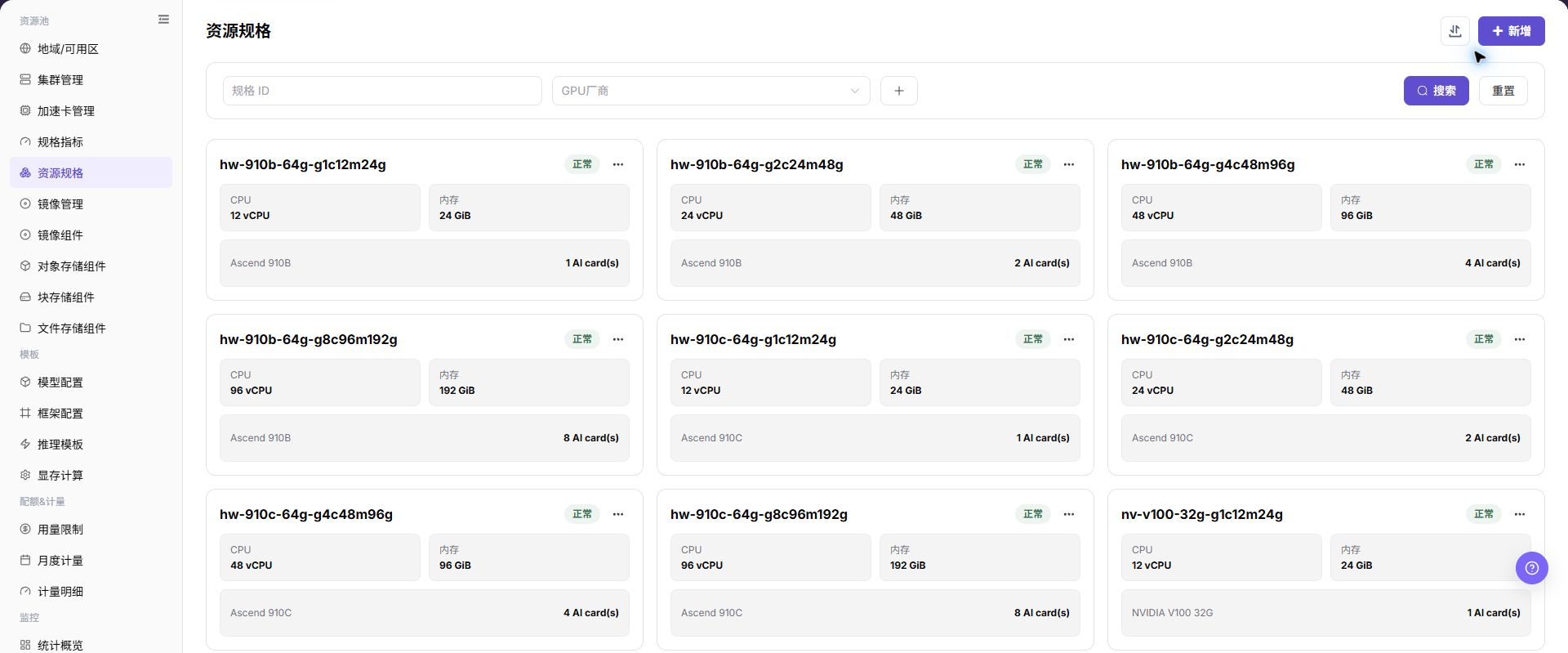The height and width of the screenshot is (653, 1568).
Task: Click the hw-910b-64g-g8c96m192g card title
Action: (309, 339)
